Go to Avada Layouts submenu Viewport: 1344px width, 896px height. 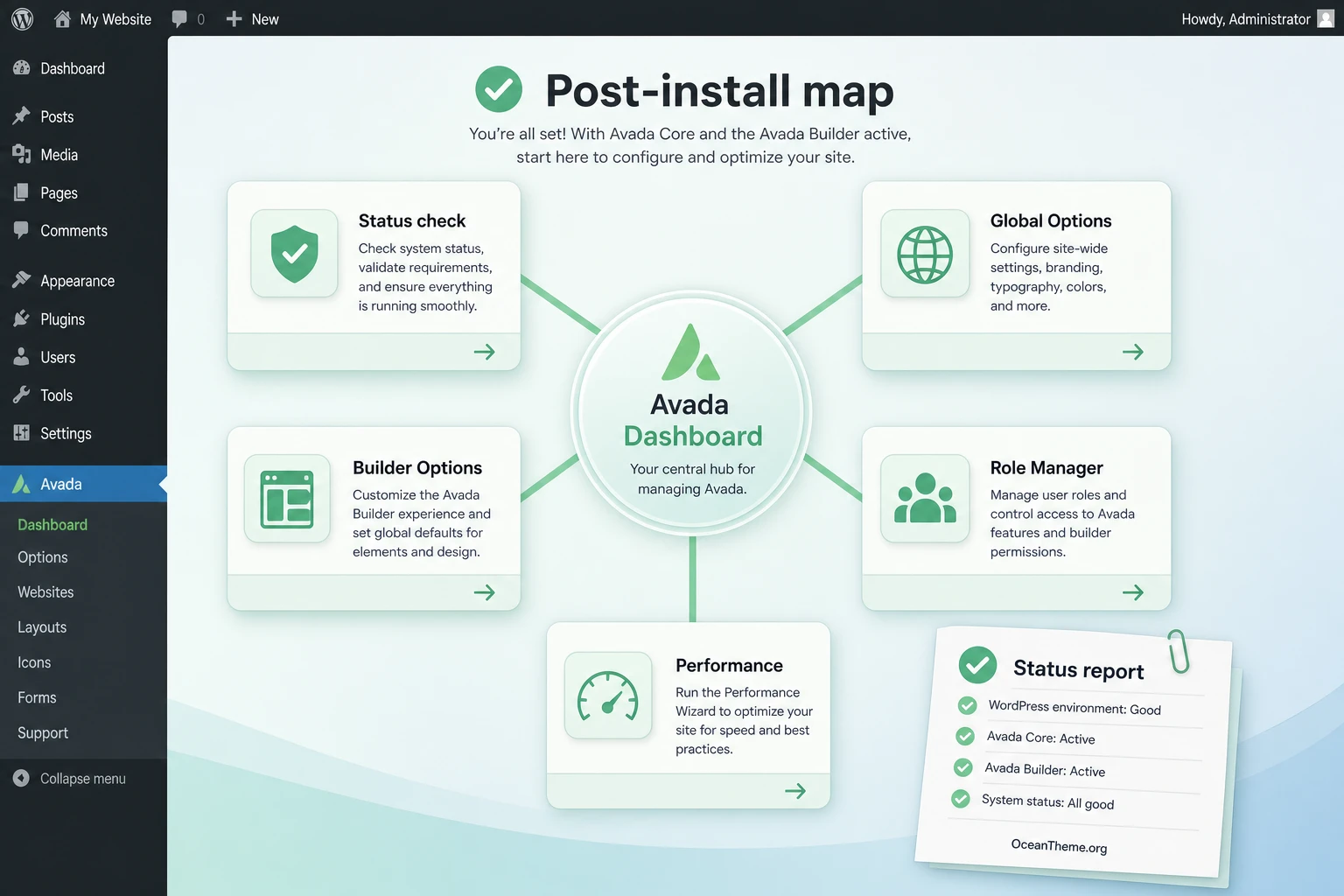tap(42, 627)
